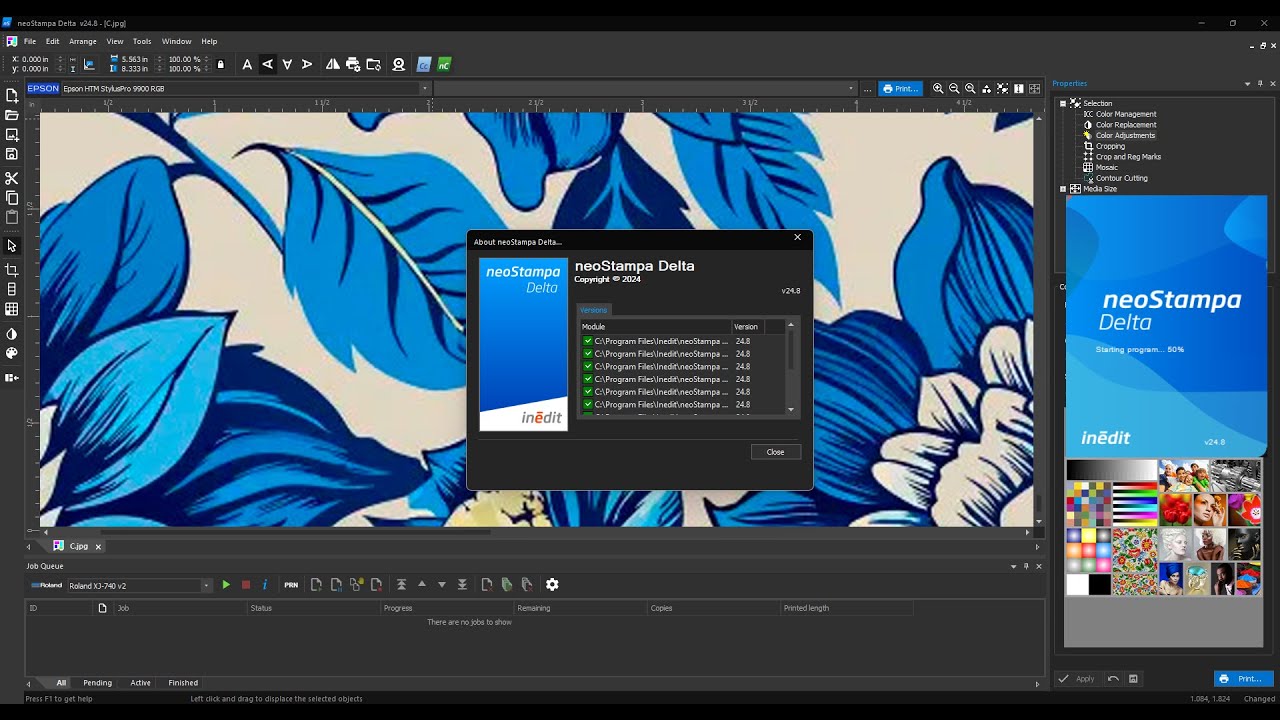
Task: Switch to the Pending jobs tab
Action: tap(97, 683)
